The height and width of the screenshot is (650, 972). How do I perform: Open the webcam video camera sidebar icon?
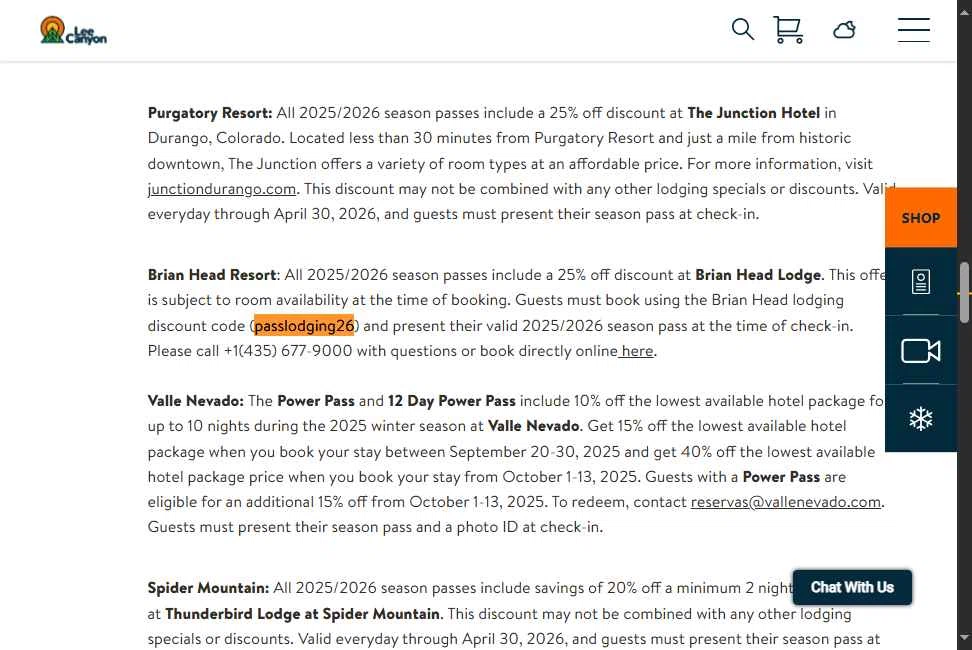tap(921, 351)
